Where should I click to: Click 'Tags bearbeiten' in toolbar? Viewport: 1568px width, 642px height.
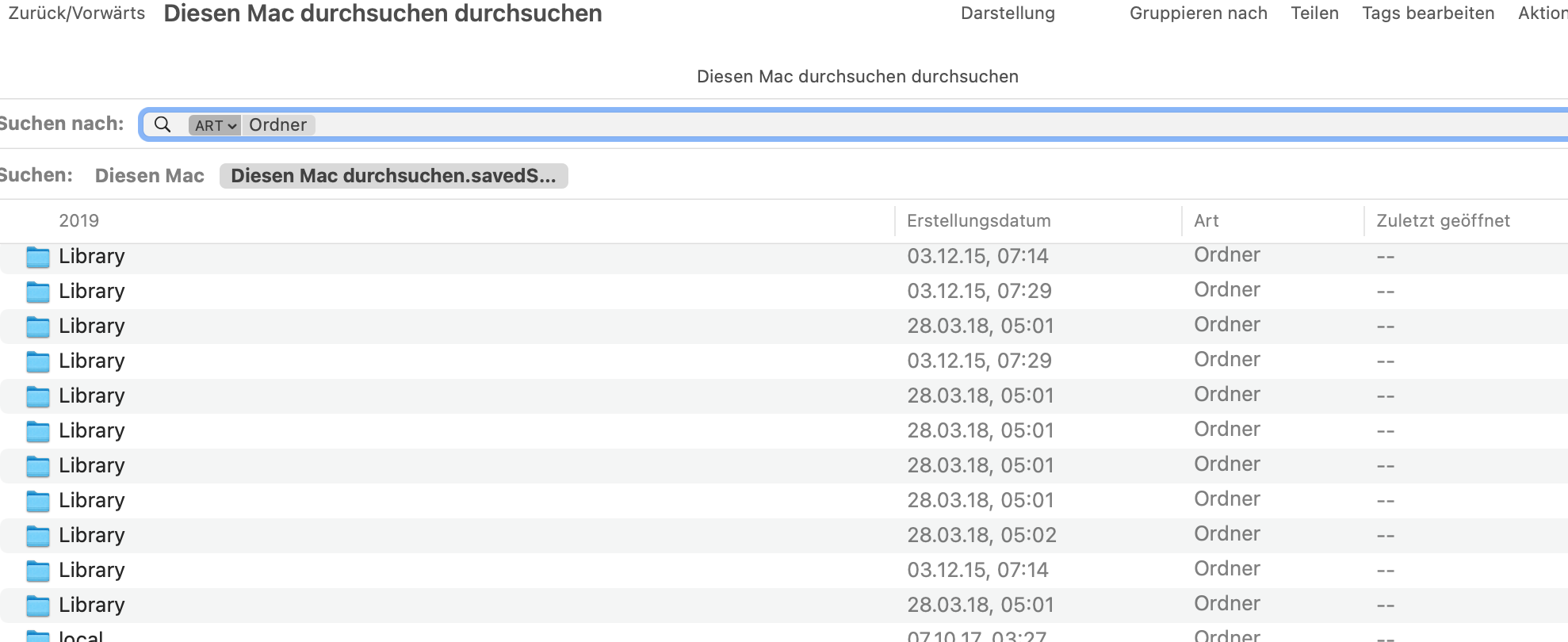click(1428, 13)
